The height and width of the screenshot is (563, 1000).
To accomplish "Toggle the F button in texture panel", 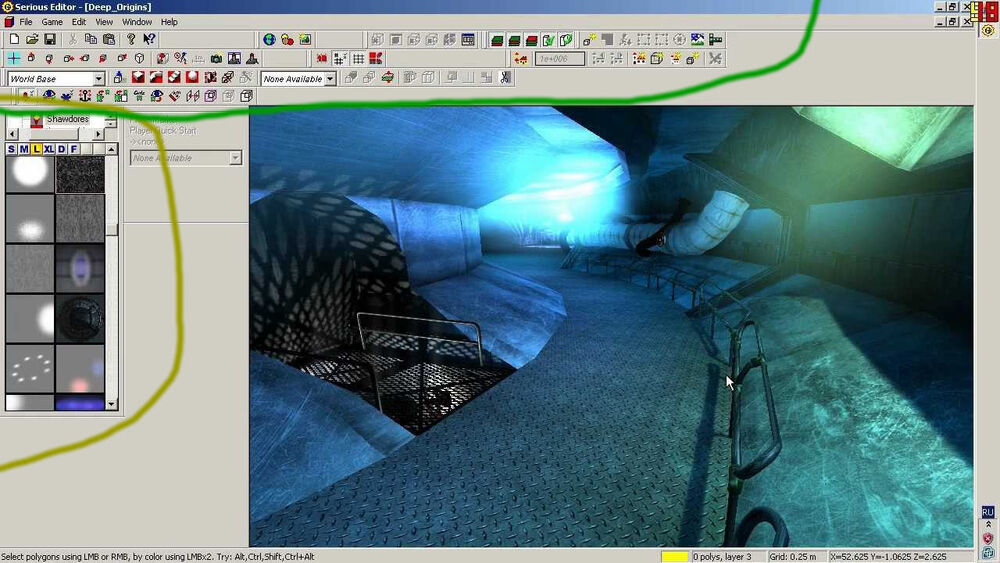I will 74,149.
